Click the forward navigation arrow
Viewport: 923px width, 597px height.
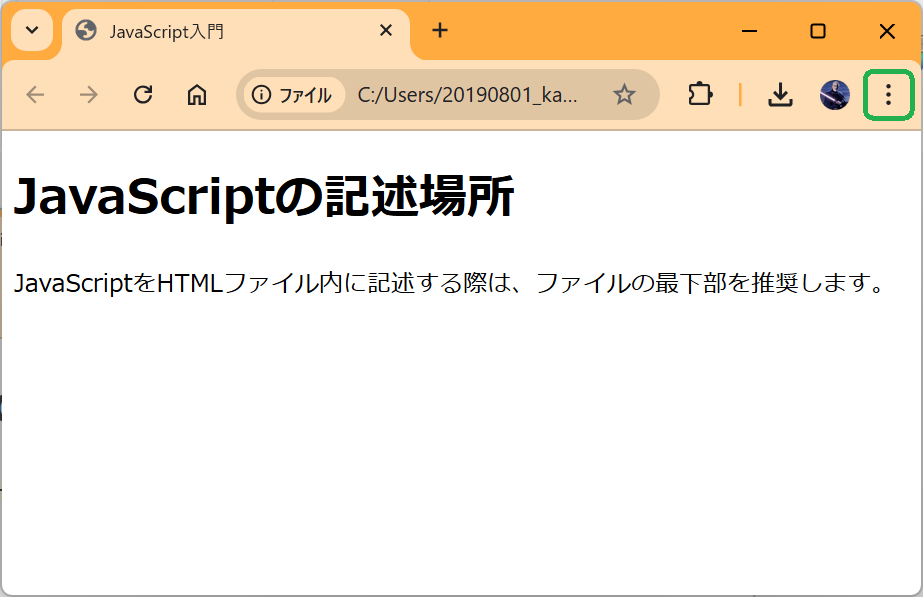[89, 95]
